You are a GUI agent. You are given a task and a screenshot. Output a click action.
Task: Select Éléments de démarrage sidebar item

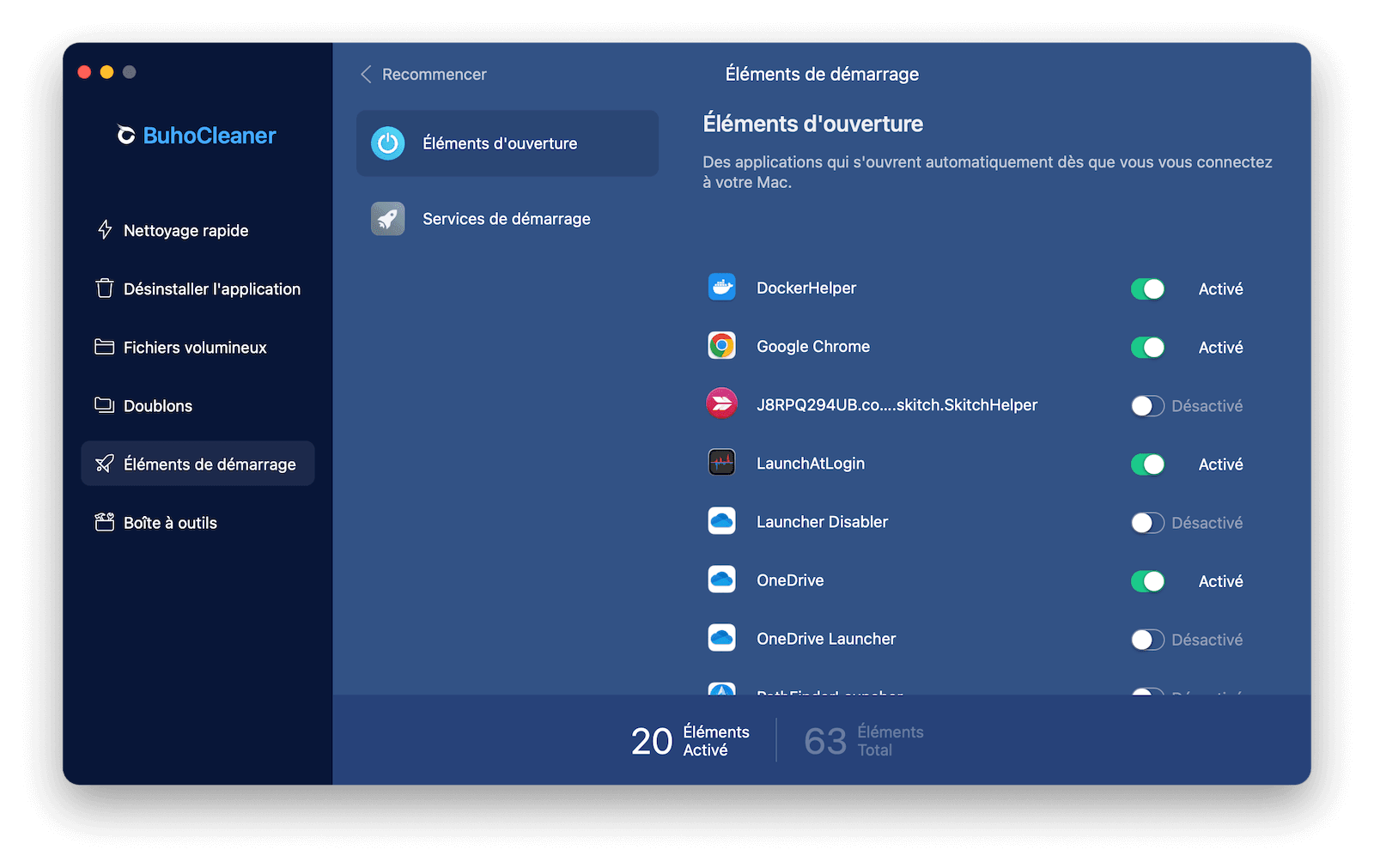point(198,464)
